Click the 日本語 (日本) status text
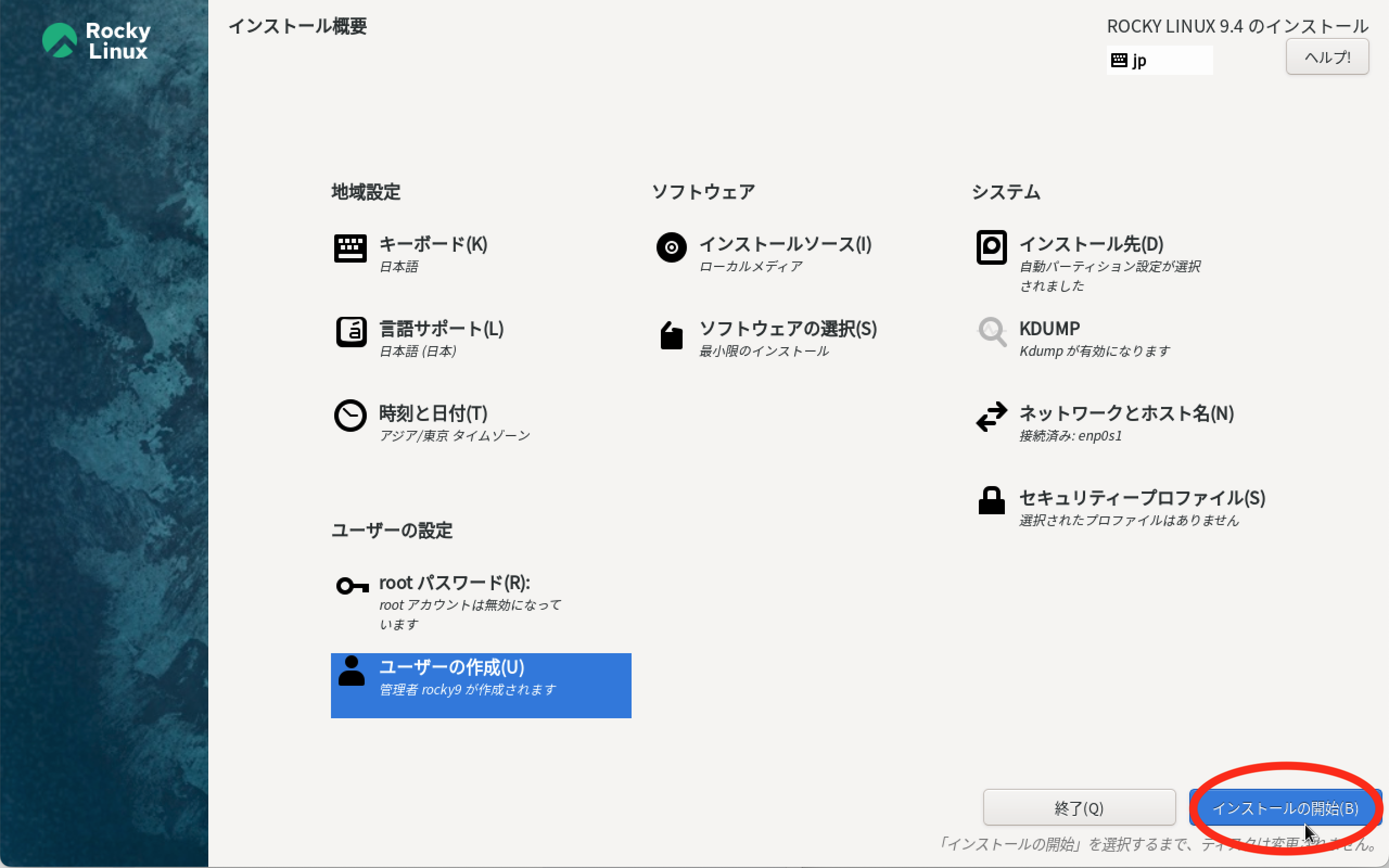 418,352
